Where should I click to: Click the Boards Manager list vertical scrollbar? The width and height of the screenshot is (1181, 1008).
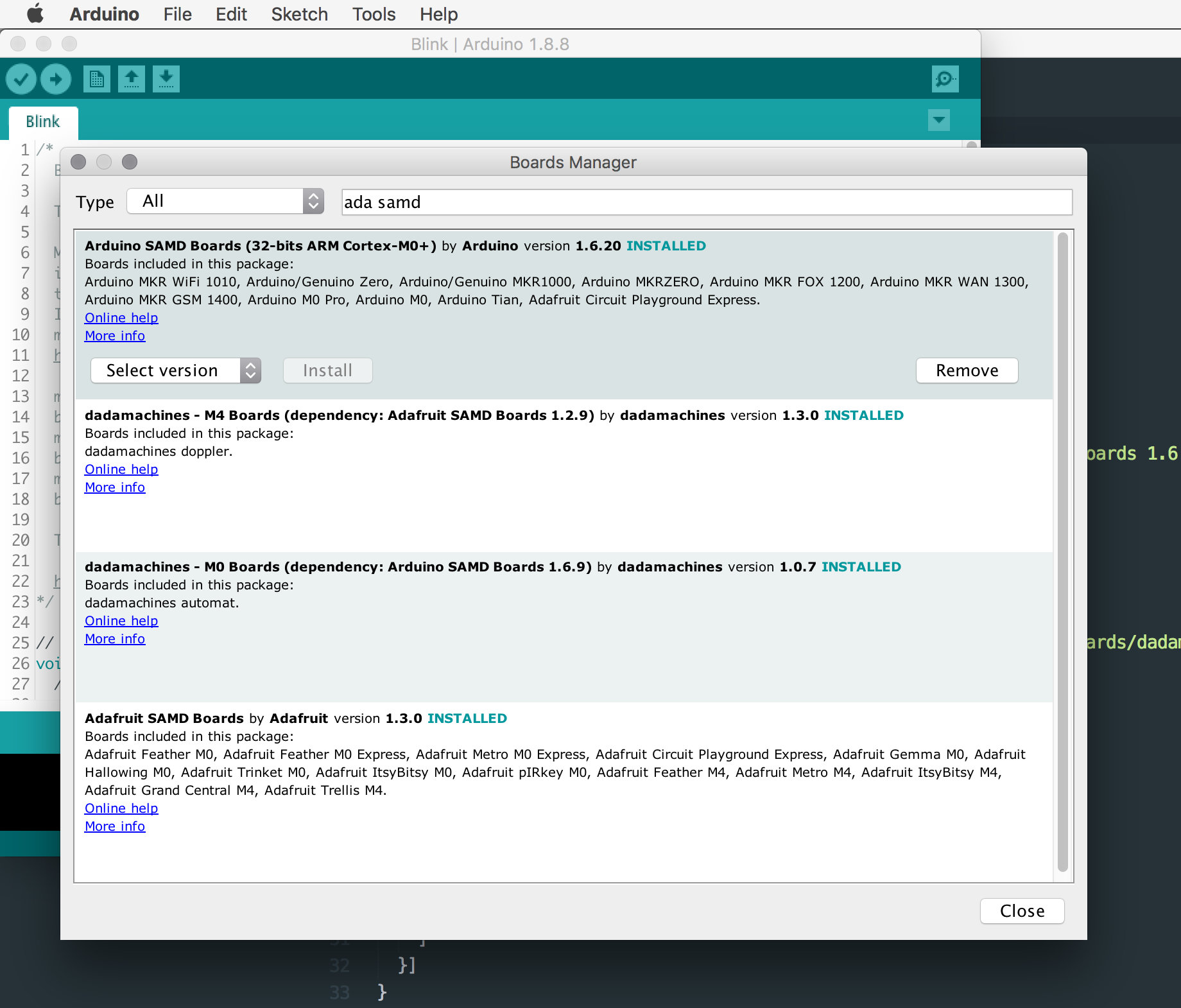1062,552
